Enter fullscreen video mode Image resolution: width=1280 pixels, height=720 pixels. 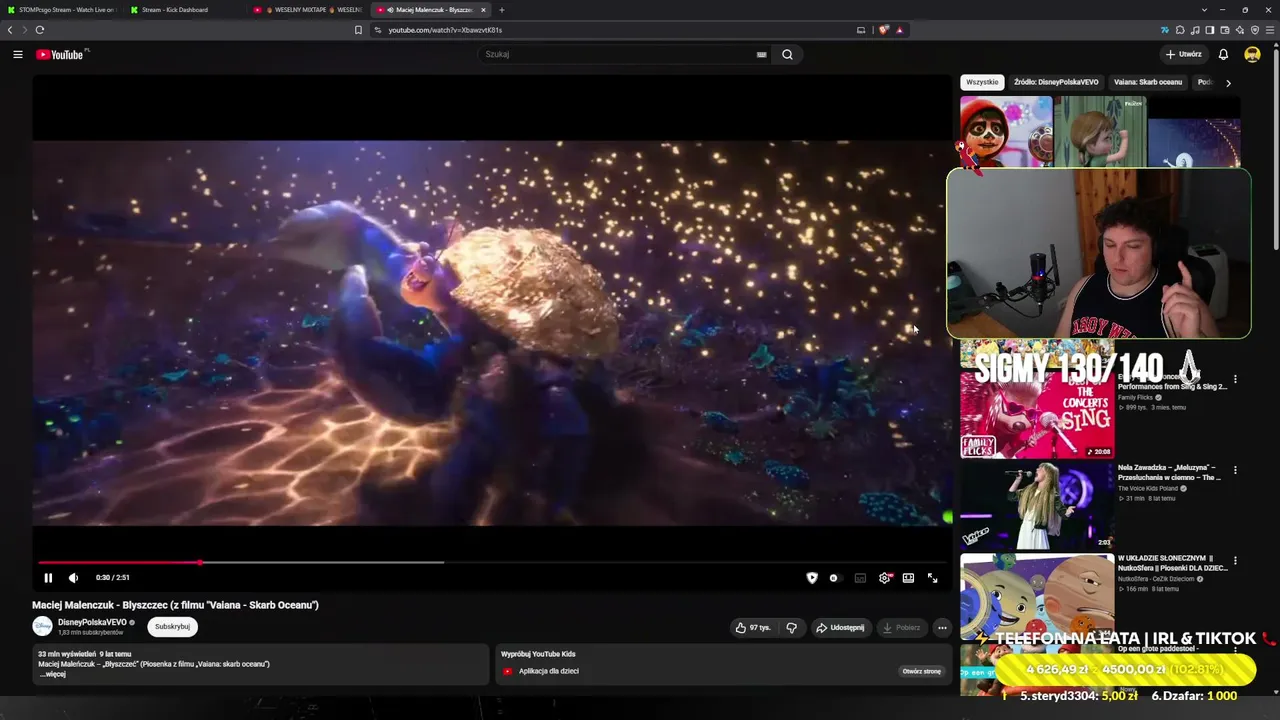(932, 578)
